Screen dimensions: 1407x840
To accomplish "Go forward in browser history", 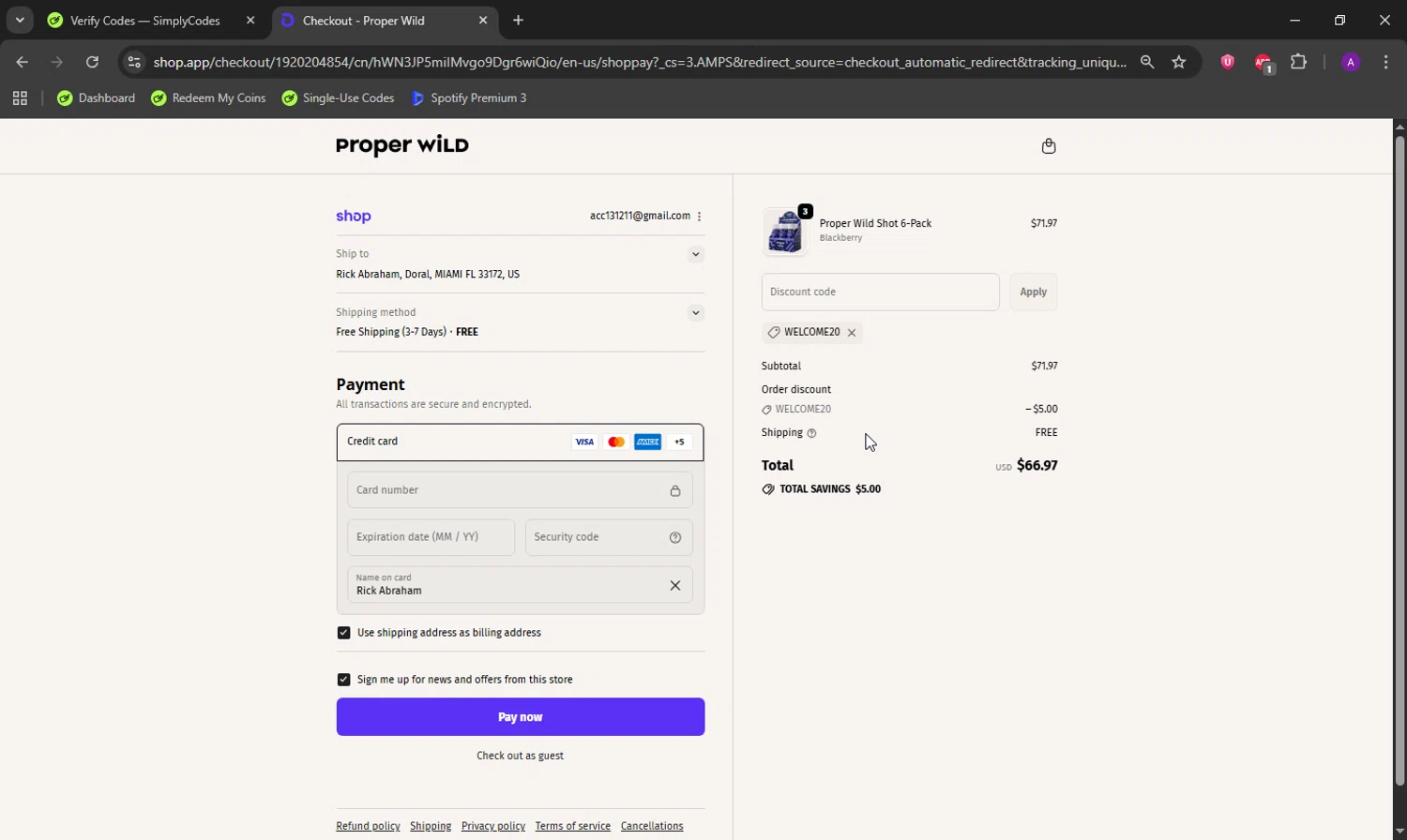I will click(57, 62).
